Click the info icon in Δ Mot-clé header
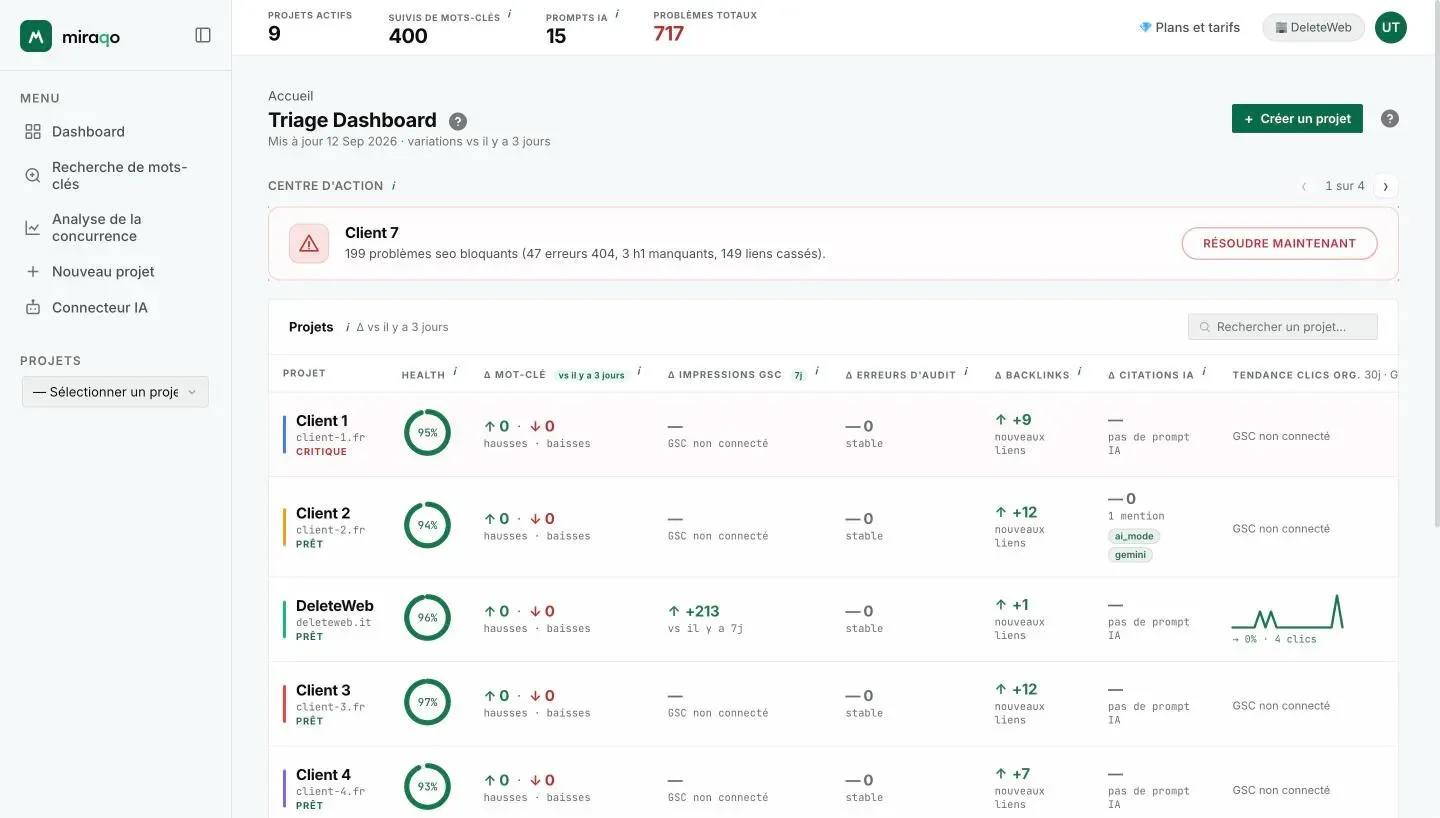This screenshot has width=1440, height=818. pos(639,371)
